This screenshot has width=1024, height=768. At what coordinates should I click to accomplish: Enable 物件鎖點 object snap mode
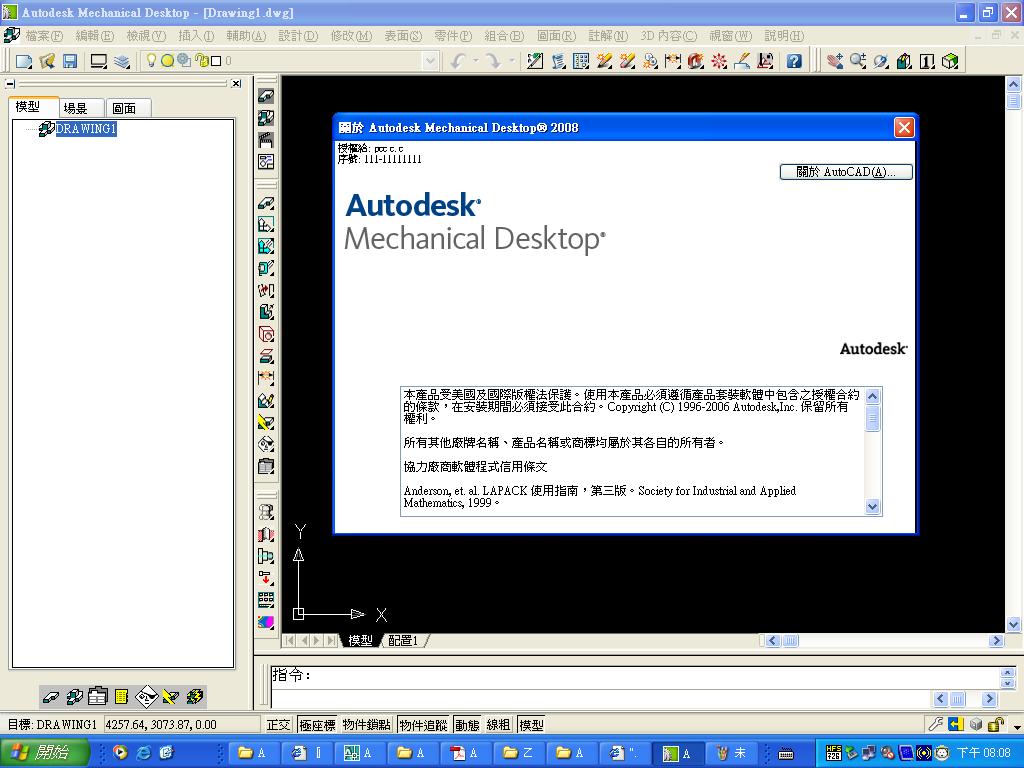click(x=367, y=725)
